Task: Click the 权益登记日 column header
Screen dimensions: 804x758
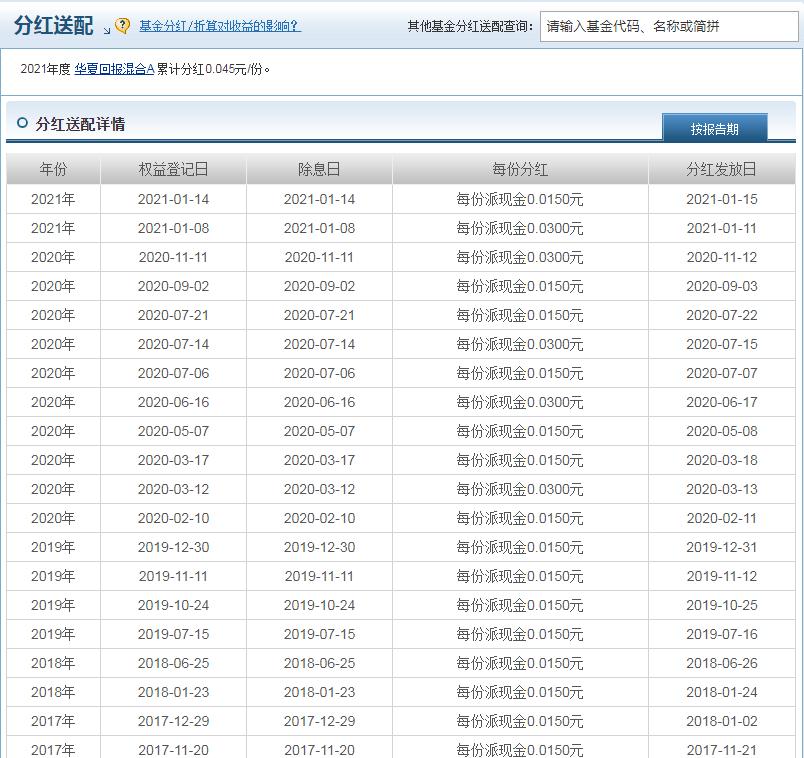Action: tap(173, 169)
